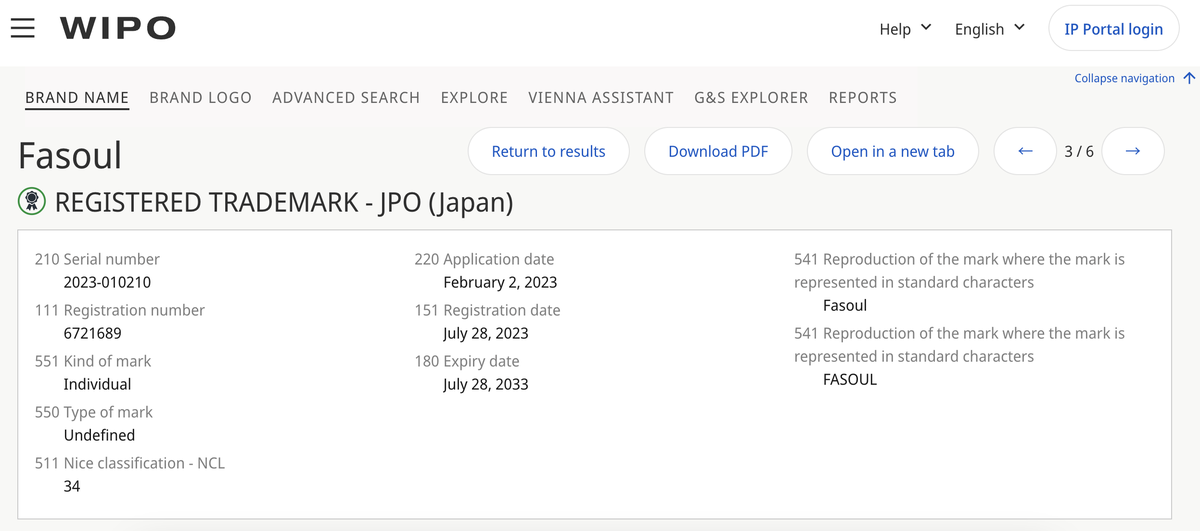Viewport: 1200px width, 531px height.
Task: Go to the previous result arrow
Action: (x=1025, y=151)
